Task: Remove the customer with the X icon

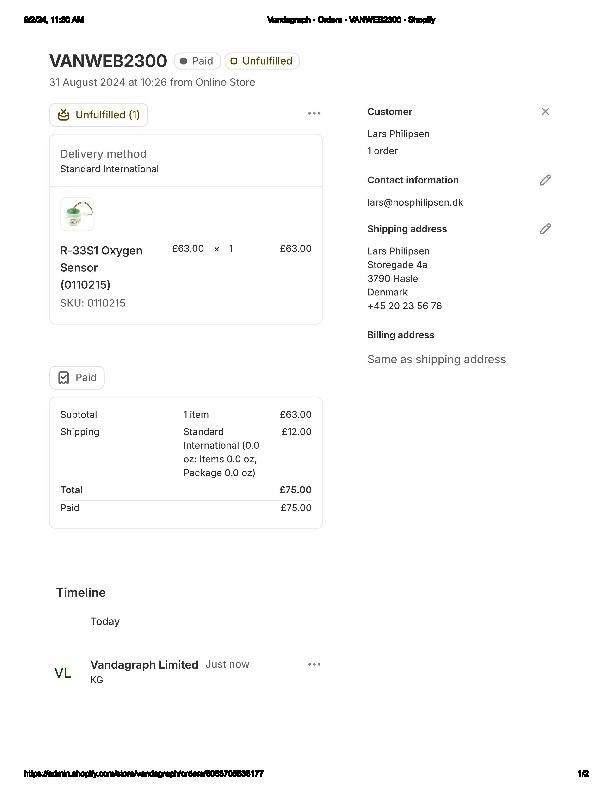Action: 545,112
